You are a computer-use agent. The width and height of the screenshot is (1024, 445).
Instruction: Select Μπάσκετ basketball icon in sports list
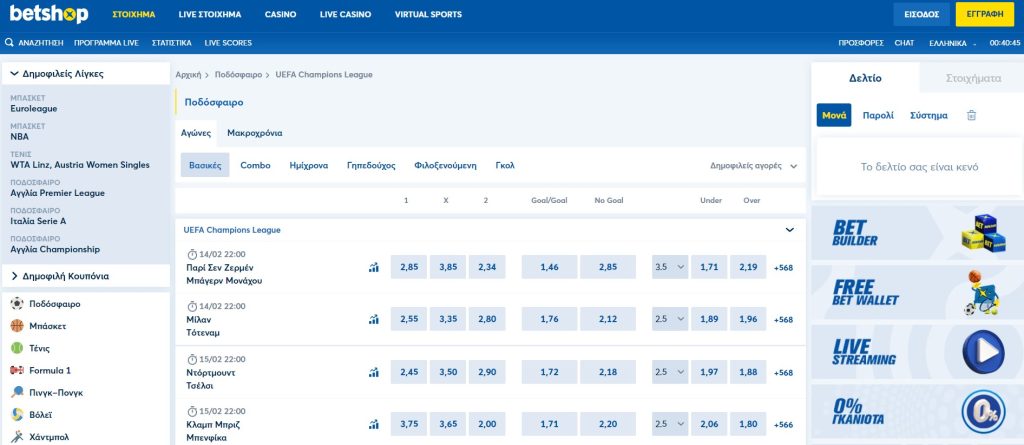tap(17, 325)
